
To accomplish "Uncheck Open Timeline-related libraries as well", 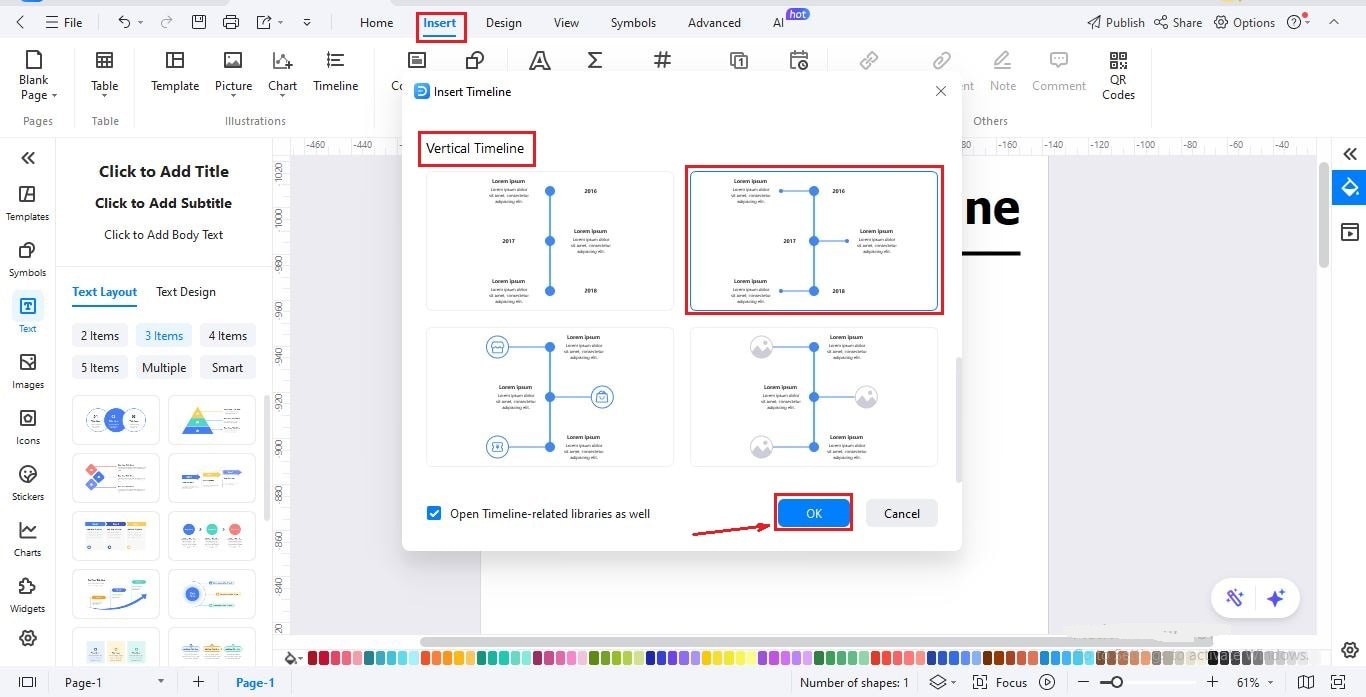I will 434,512.
